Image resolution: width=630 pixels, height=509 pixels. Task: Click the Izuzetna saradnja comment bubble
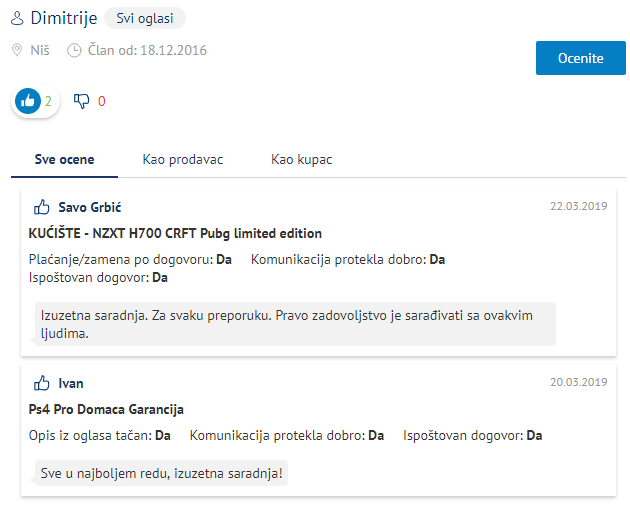[295, 325]
